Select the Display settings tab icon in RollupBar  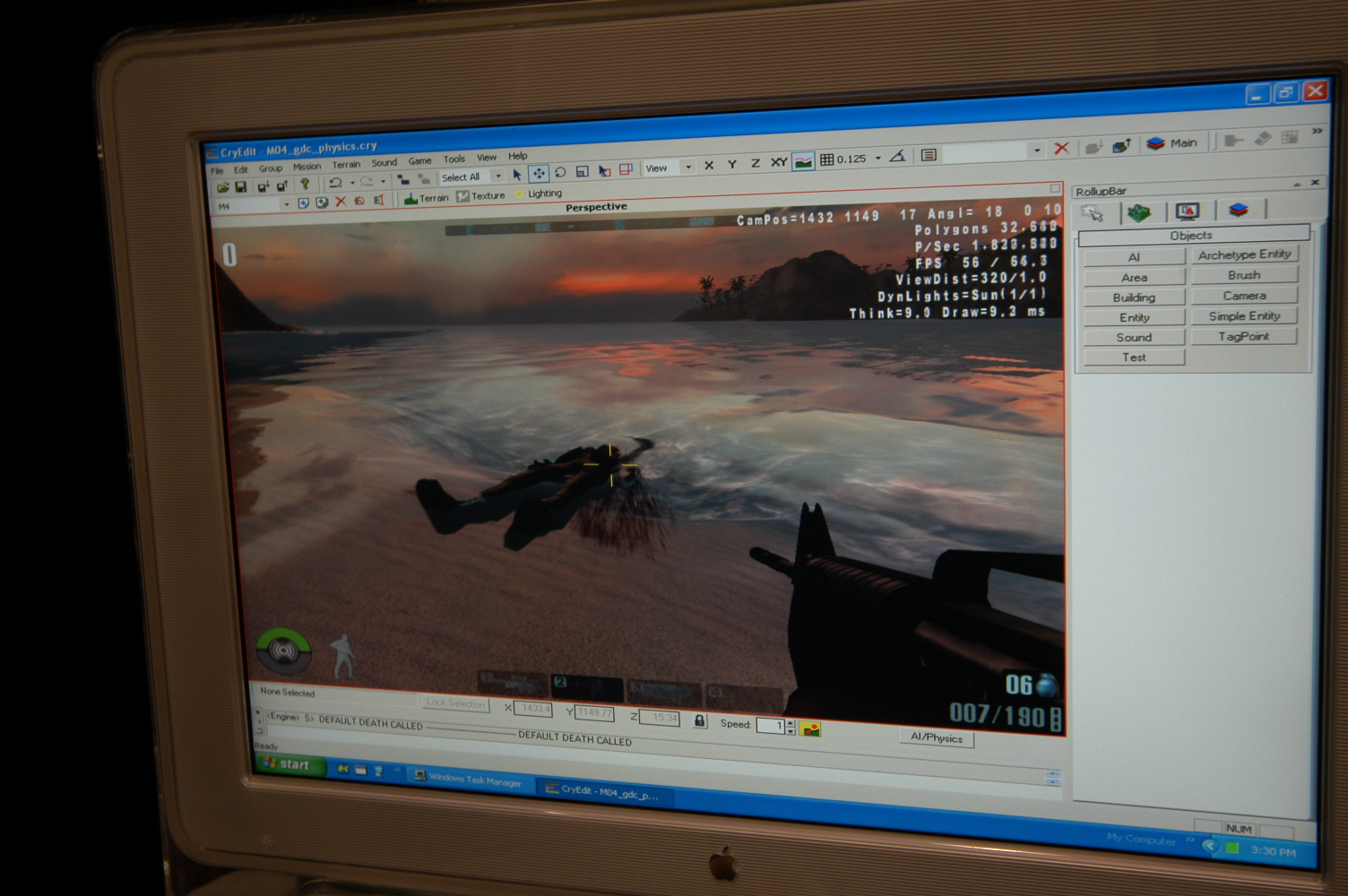(1188, 211)
